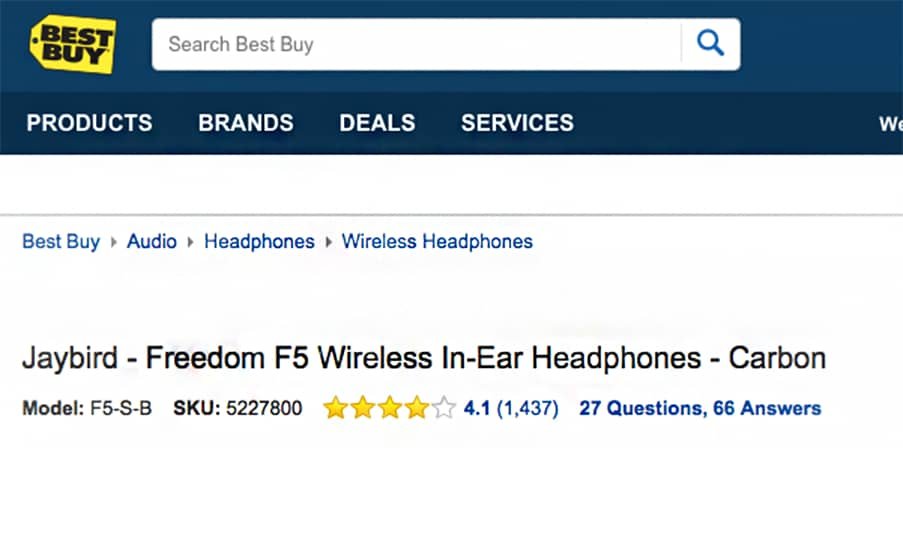Open the Headphones breadcrumb category
The height and width of the screenshot is (556, 903).
(259, 241)
